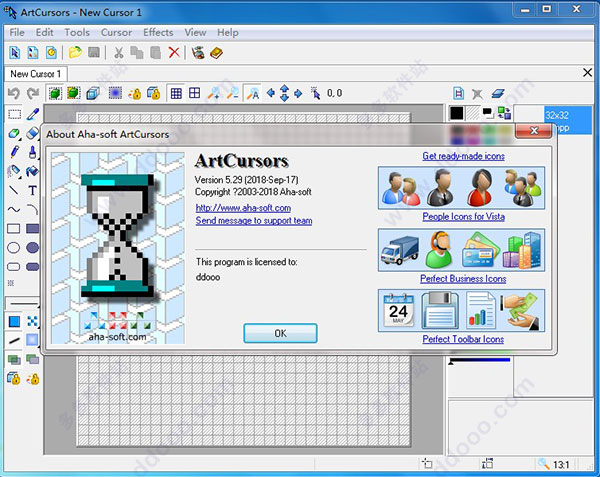This screenshot has height=477, width=600.
Task: Click the blue gradient slider bar
Action: [x=479, y=360]
